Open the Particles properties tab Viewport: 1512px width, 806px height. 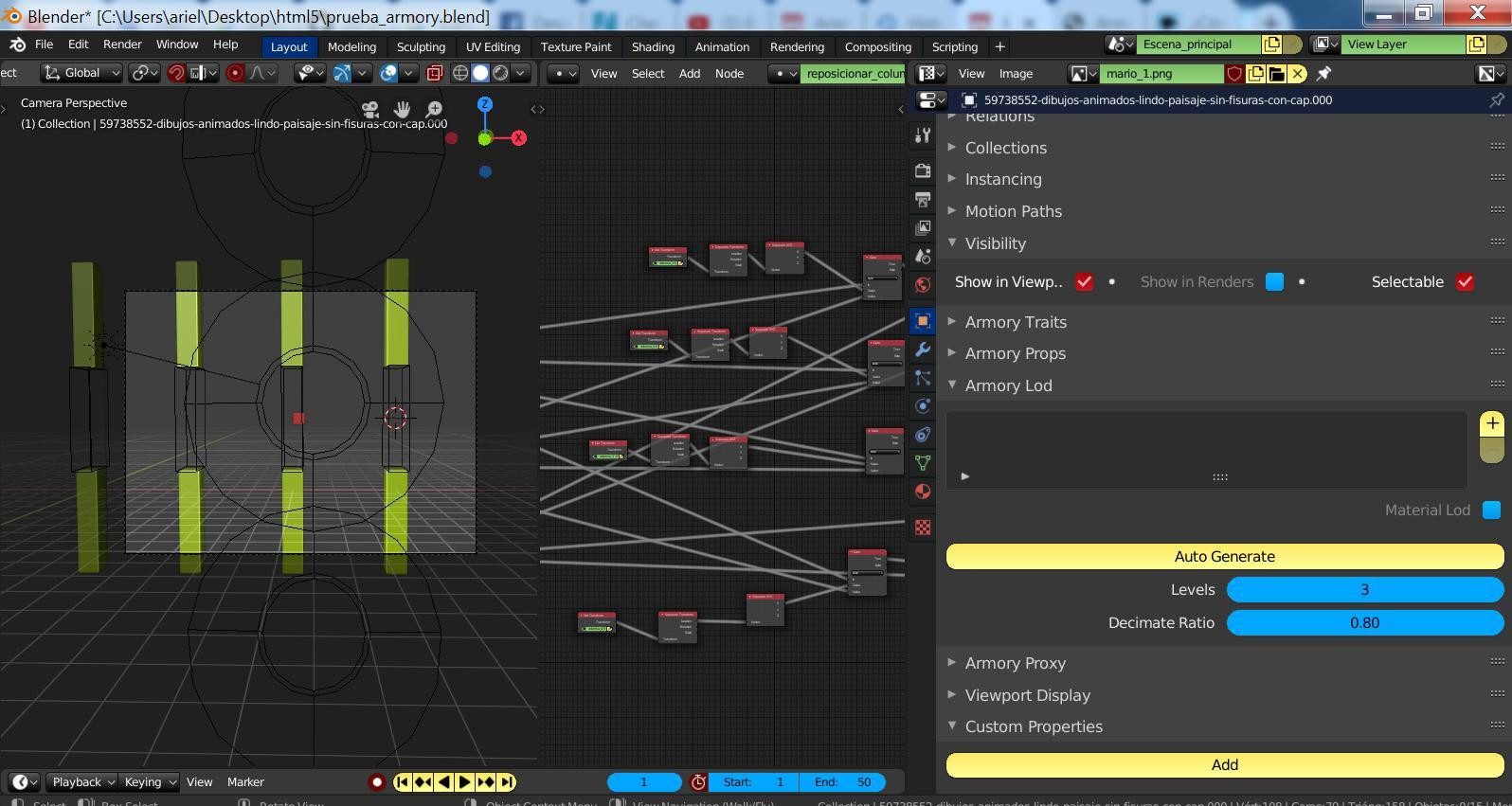tap(923, 378)
